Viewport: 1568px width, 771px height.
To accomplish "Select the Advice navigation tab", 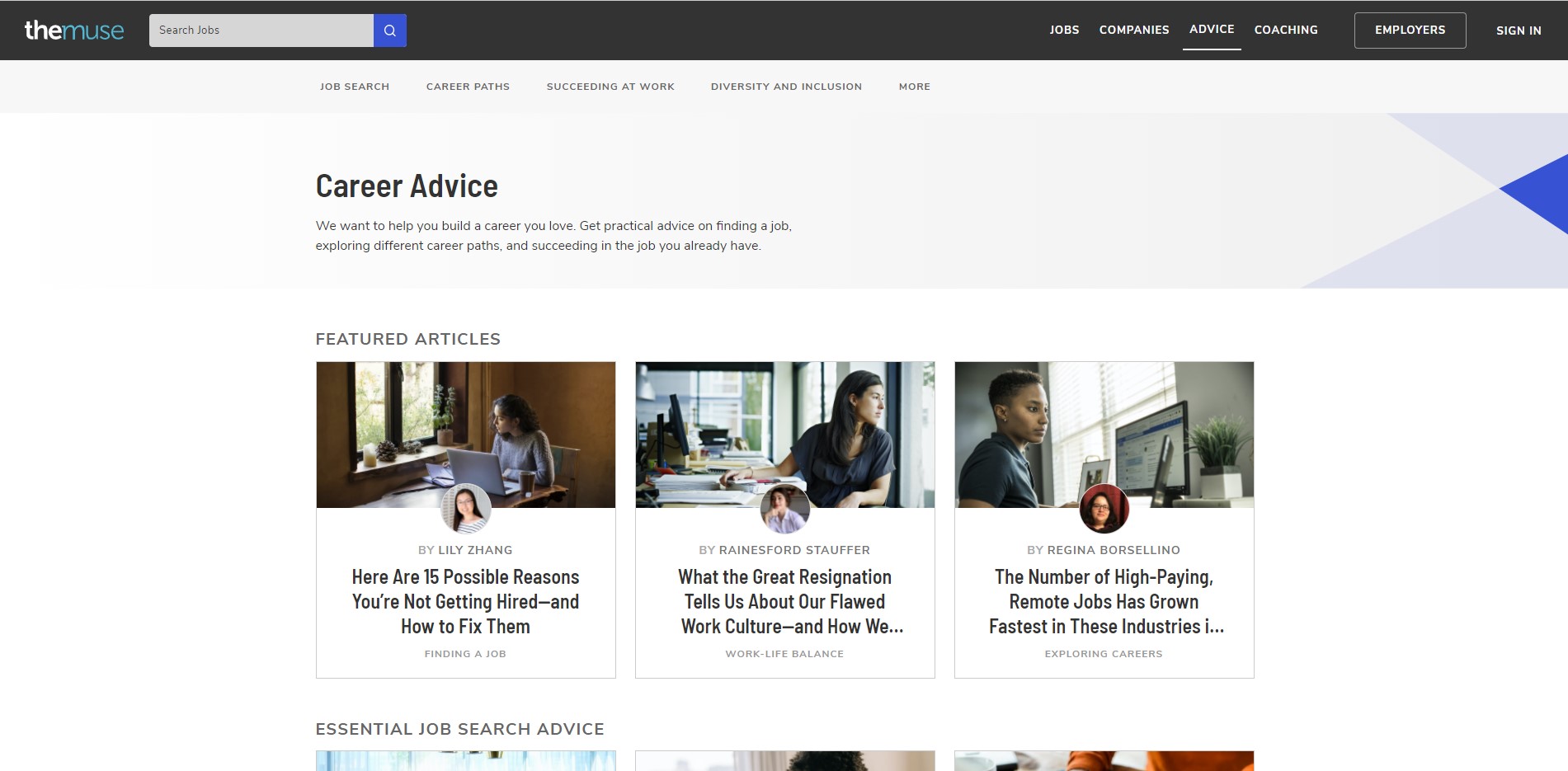I will 1212,29.
